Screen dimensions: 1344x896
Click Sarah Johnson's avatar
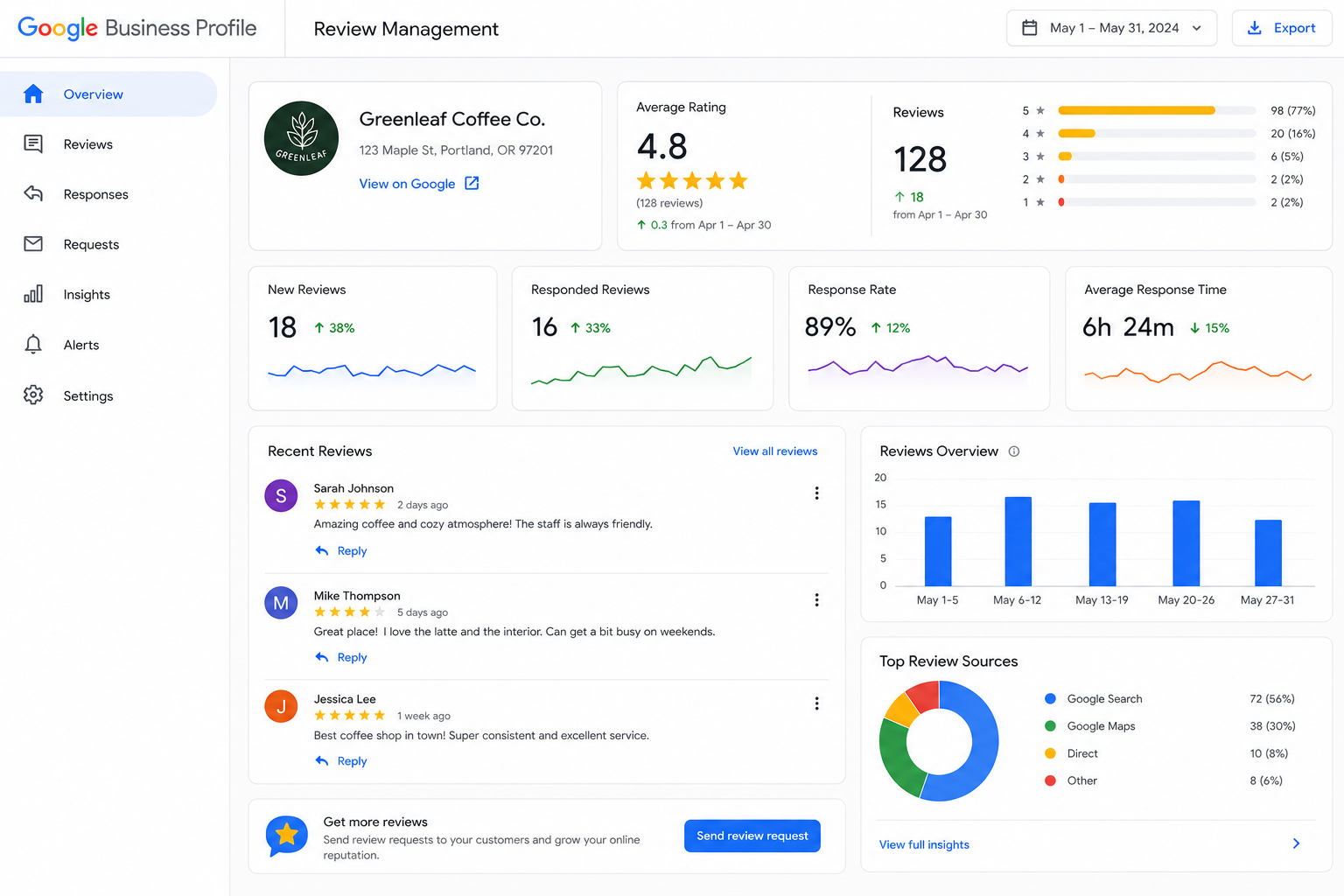(281, 495)
